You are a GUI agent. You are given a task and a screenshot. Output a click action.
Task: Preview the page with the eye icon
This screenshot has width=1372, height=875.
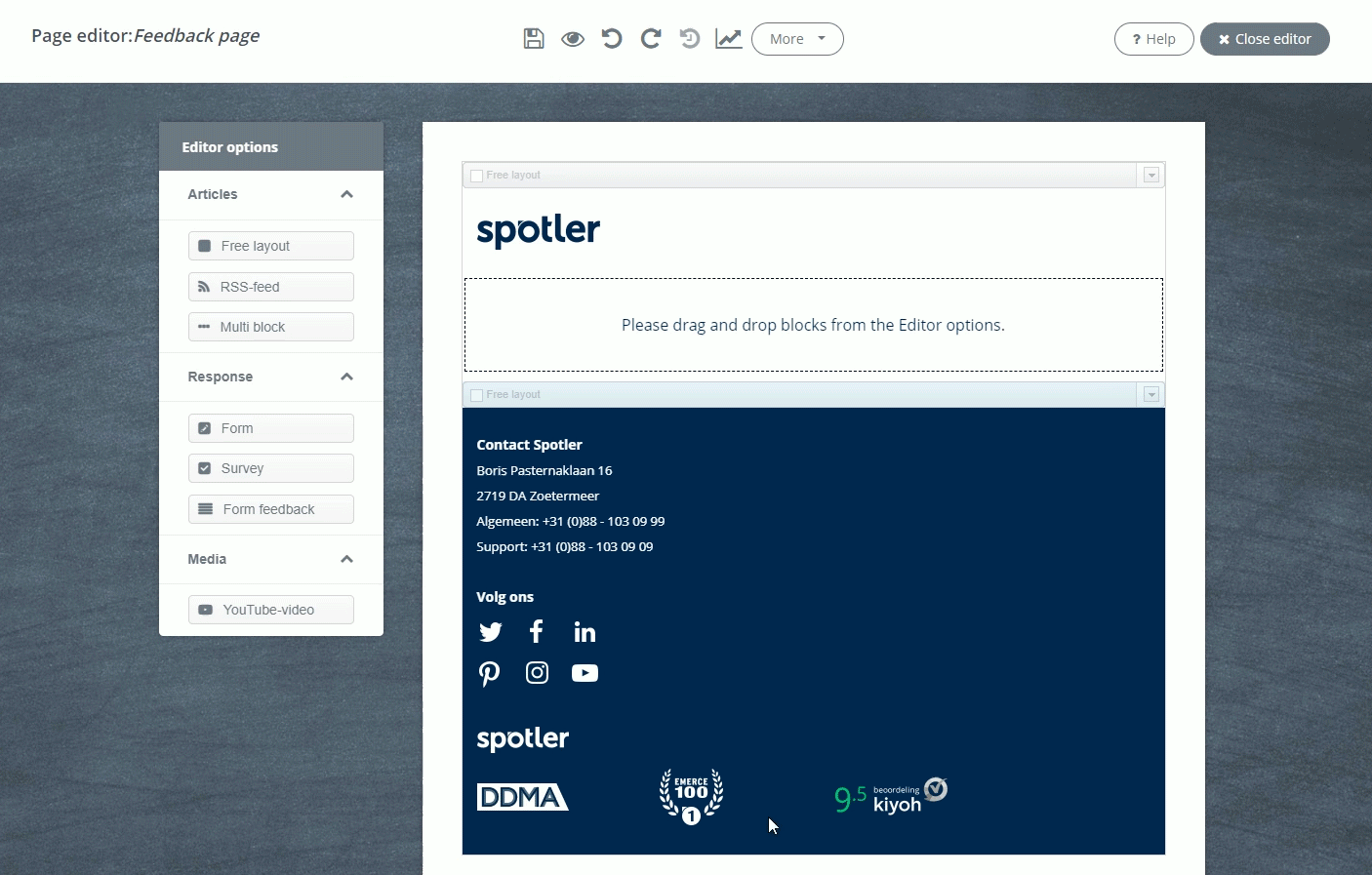573,39
